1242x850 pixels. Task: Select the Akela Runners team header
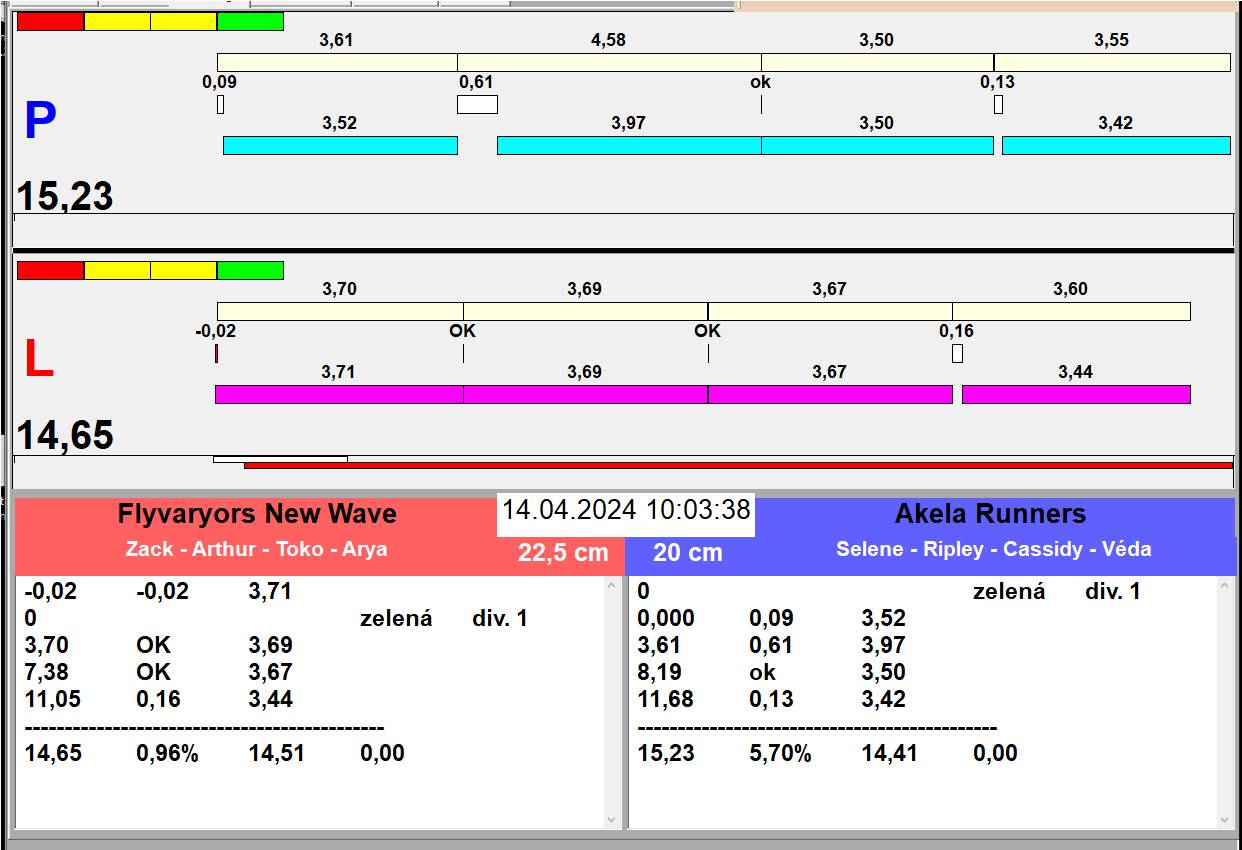point(990,514)
